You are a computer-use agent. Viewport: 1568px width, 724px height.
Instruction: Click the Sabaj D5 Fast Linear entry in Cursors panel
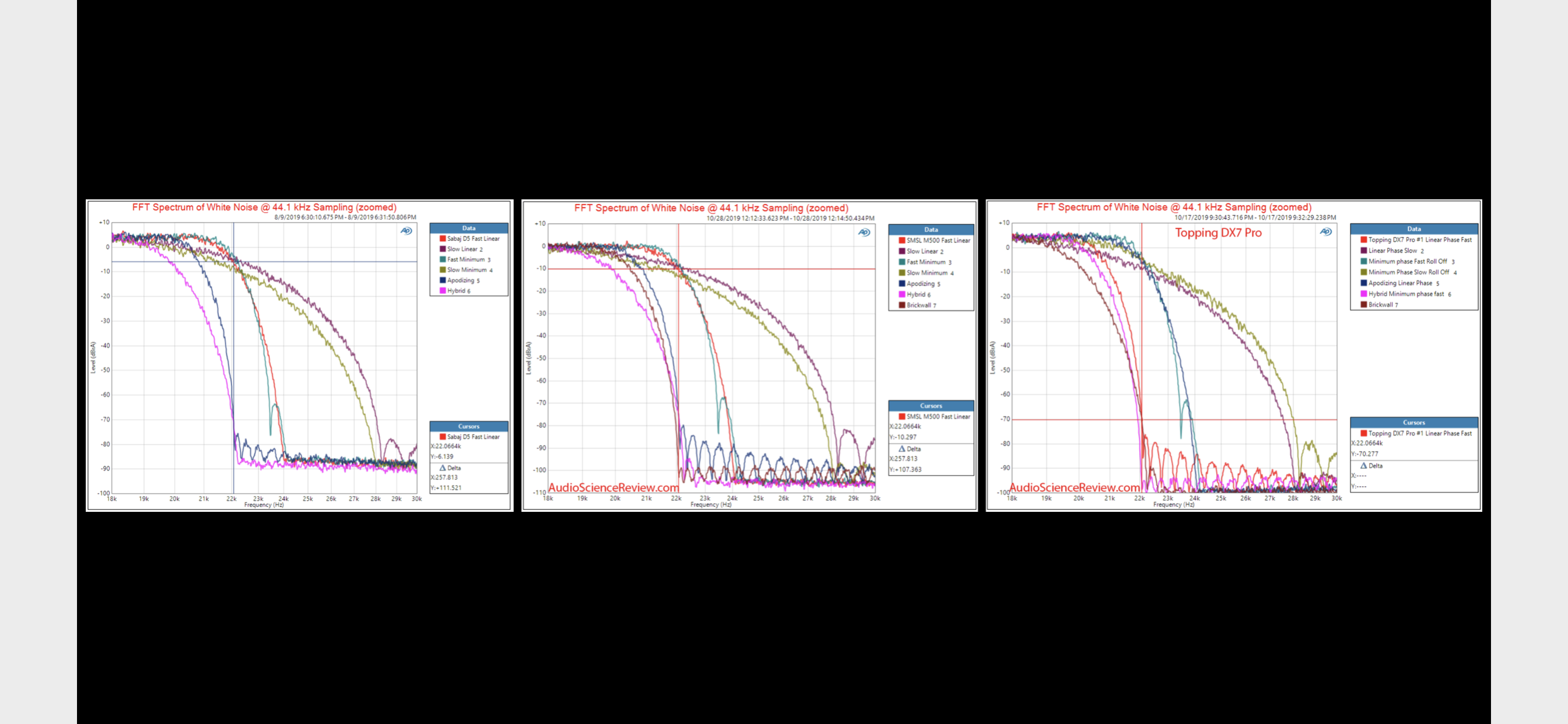[x=470, y=437]
